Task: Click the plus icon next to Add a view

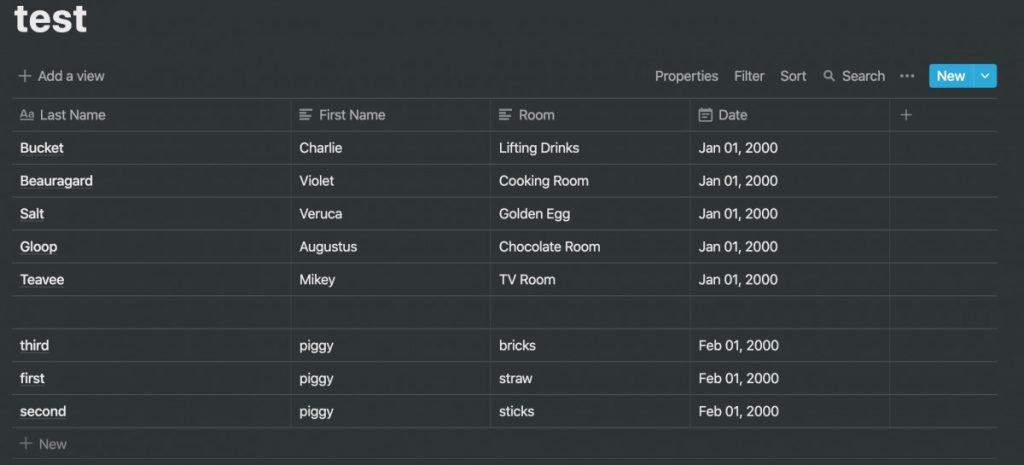Action: [25, 76]
